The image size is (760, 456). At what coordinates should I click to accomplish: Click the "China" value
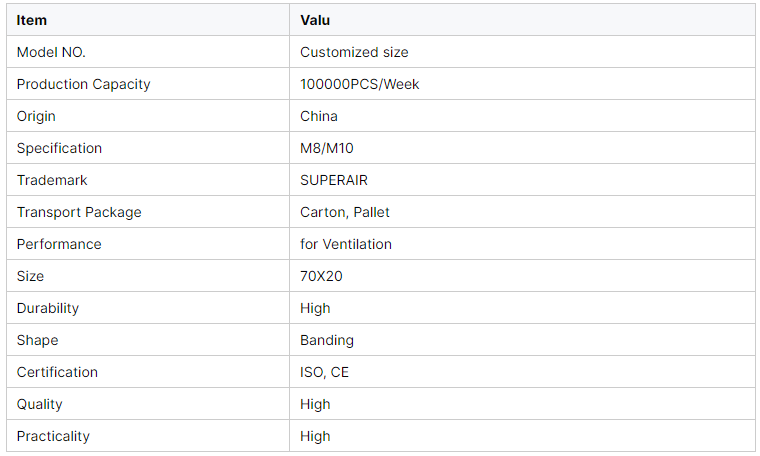[319, 116]
